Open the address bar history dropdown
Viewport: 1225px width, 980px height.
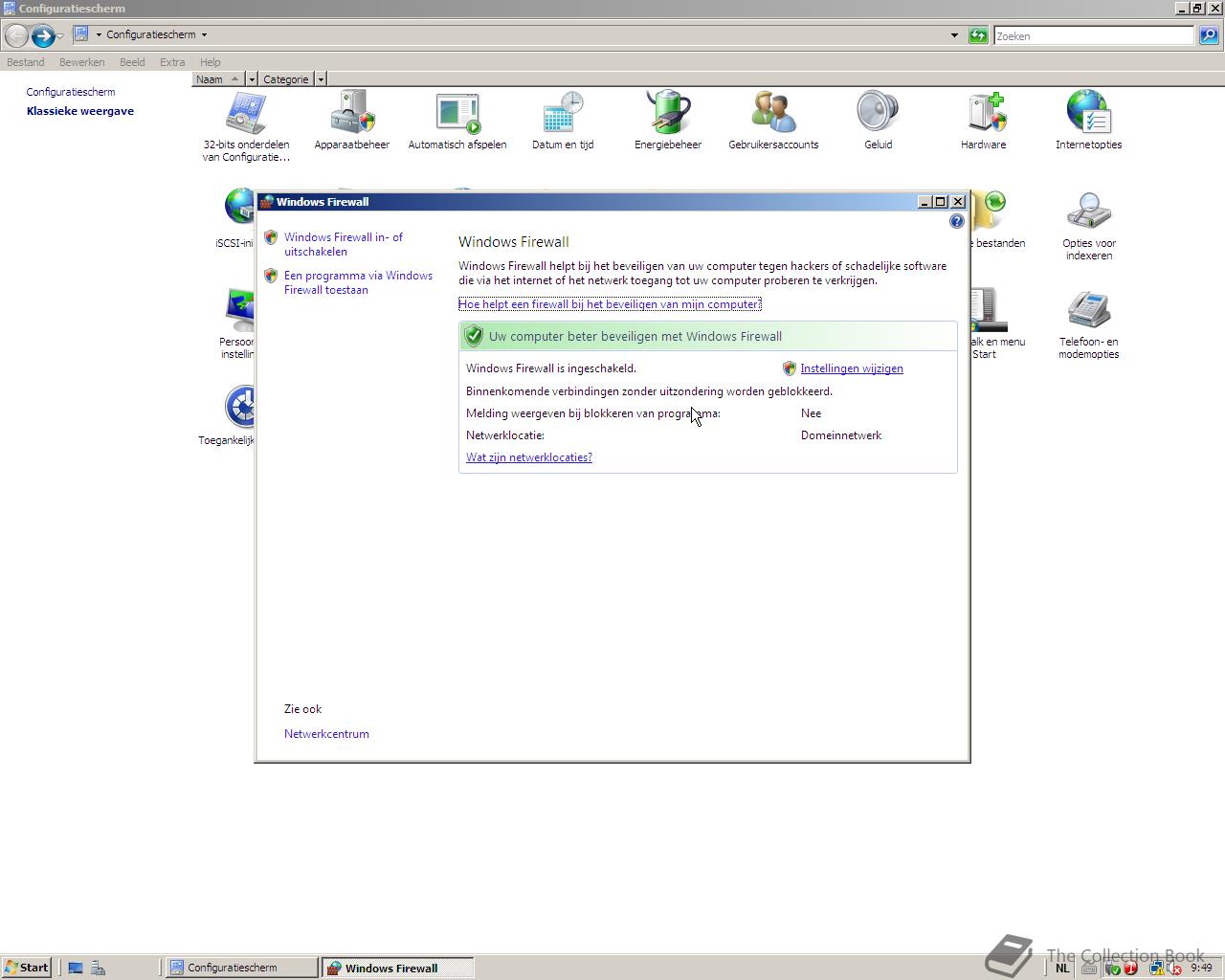[954, 35]
